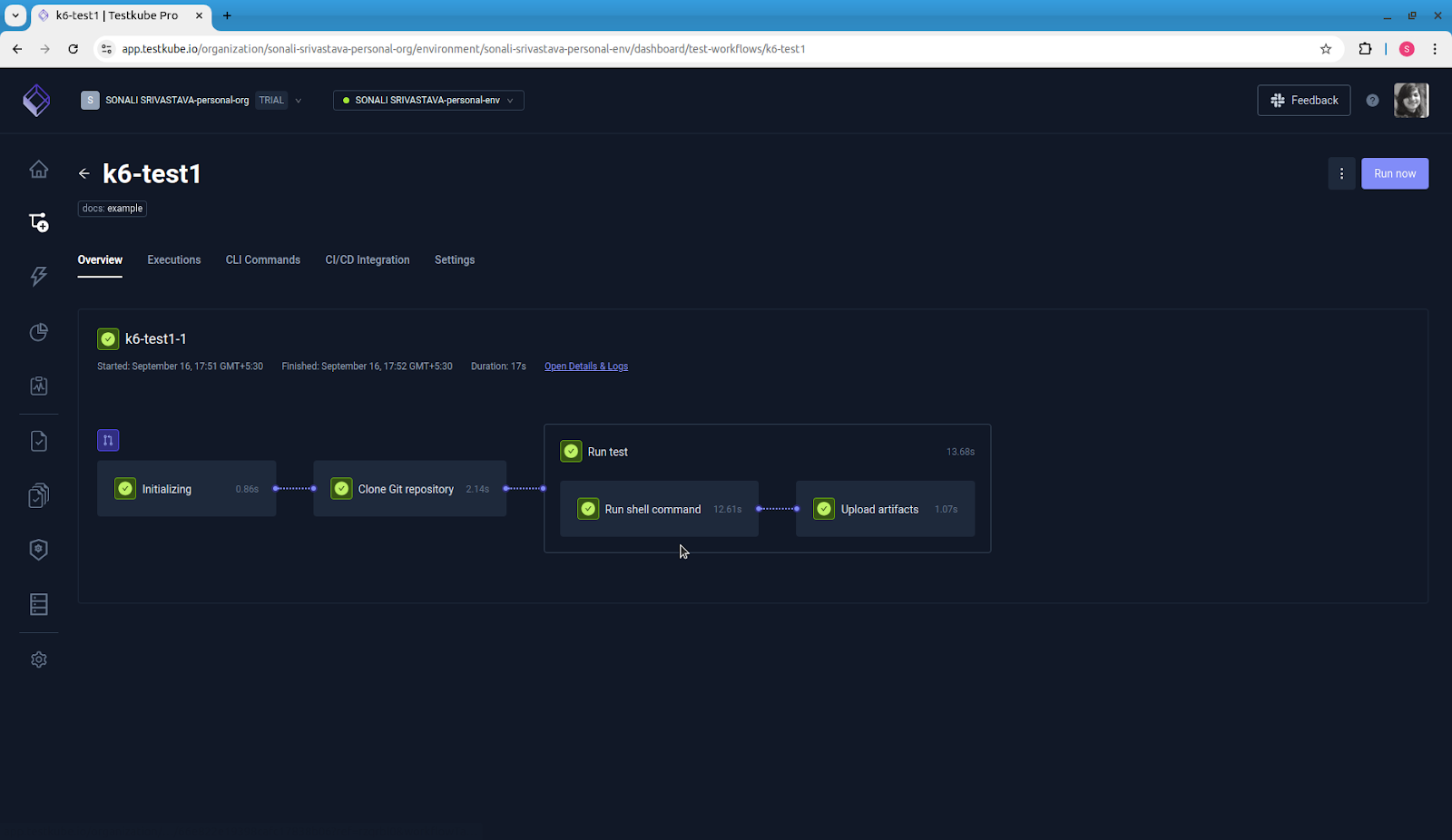The width and height of the screenshot is (1452, 840).
Task: Open the user profile avatar
Action: coord(1411,100)
